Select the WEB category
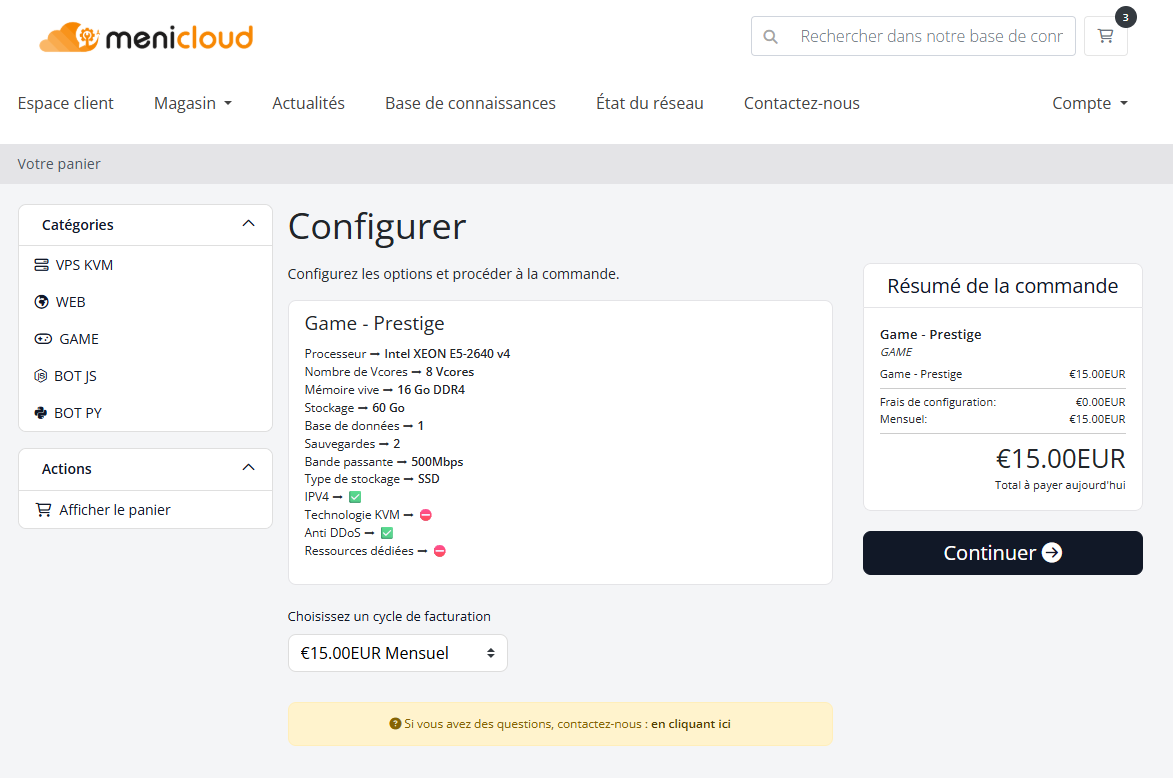This screenshot has width=1173, height=778. tap(145, 302)
